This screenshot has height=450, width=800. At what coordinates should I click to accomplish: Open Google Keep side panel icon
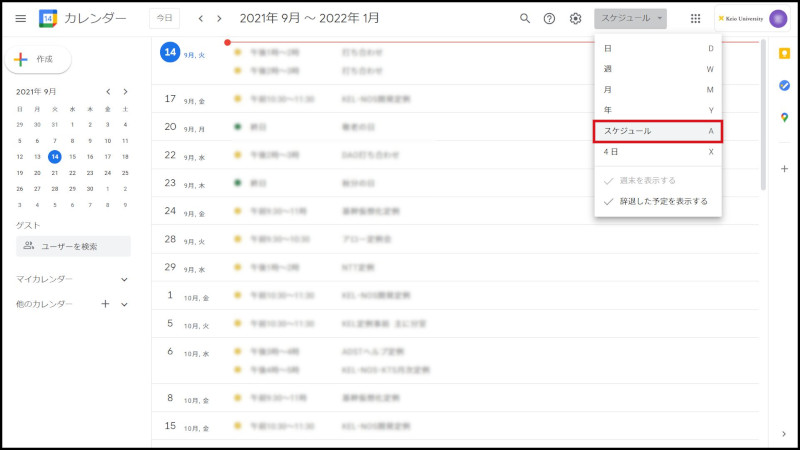coord(784,53)
